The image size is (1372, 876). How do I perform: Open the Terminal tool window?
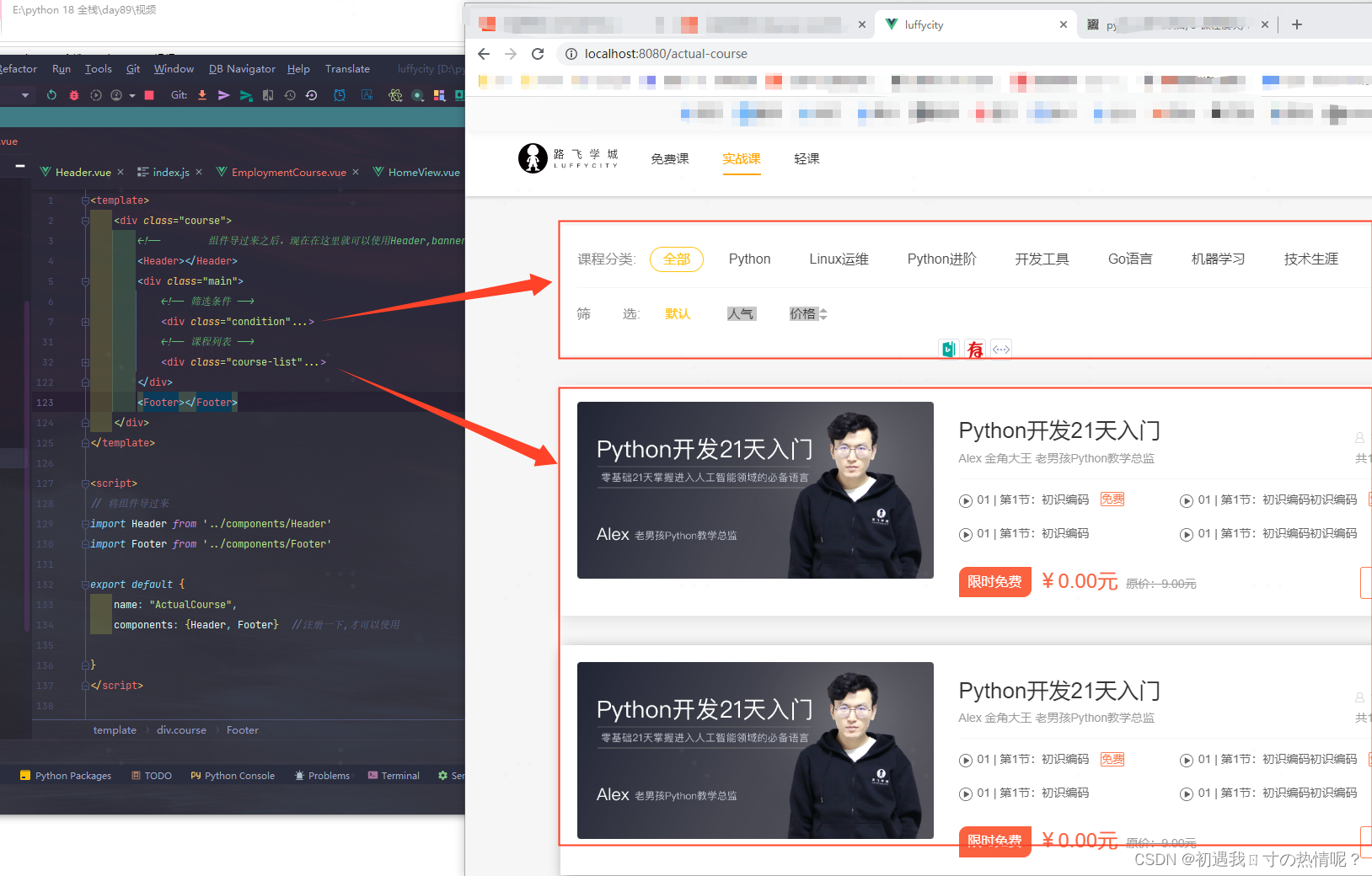394,776
